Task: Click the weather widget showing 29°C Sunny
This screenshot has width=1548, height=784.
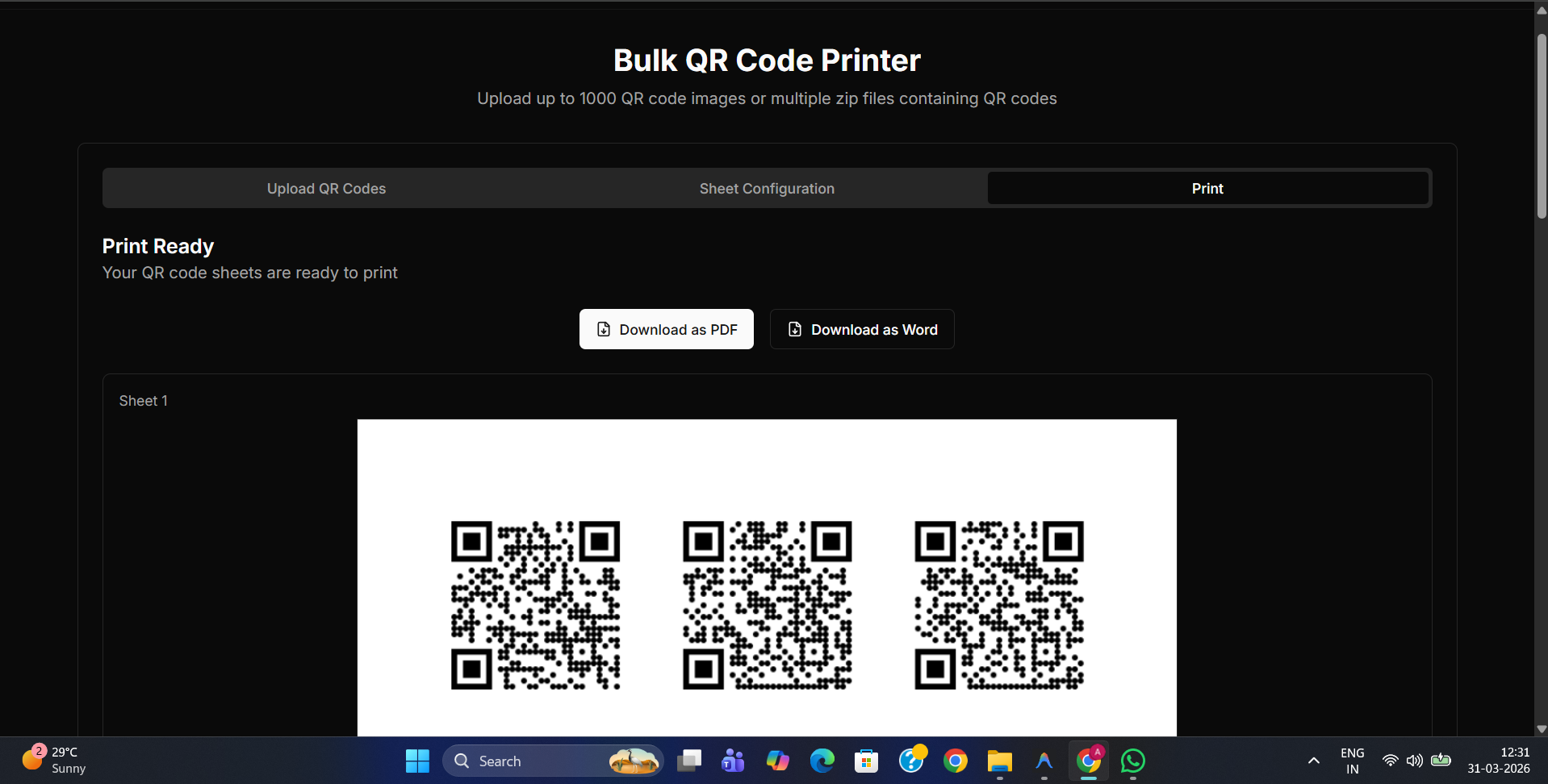Action: tap(52, 759)
